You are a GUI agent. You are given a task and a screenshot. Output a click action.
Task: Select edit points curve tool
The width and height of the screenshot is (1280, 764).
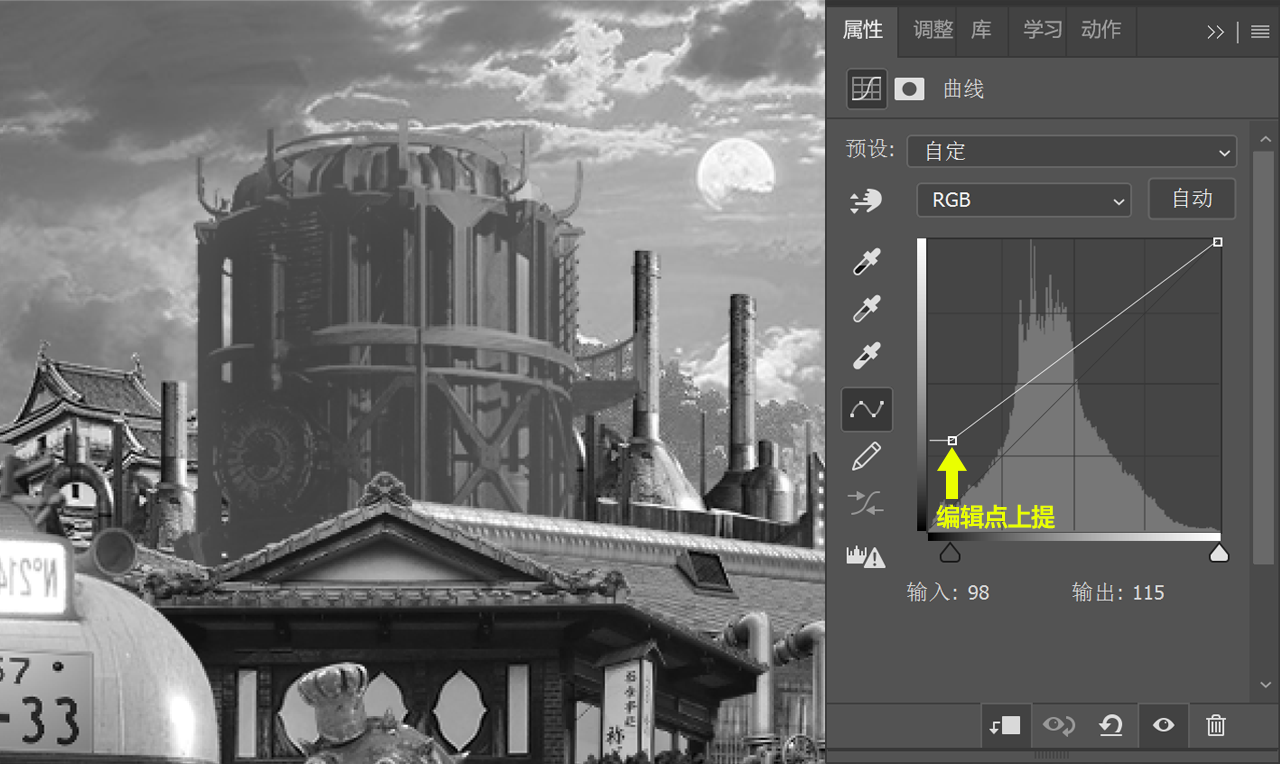click(866, 409)
